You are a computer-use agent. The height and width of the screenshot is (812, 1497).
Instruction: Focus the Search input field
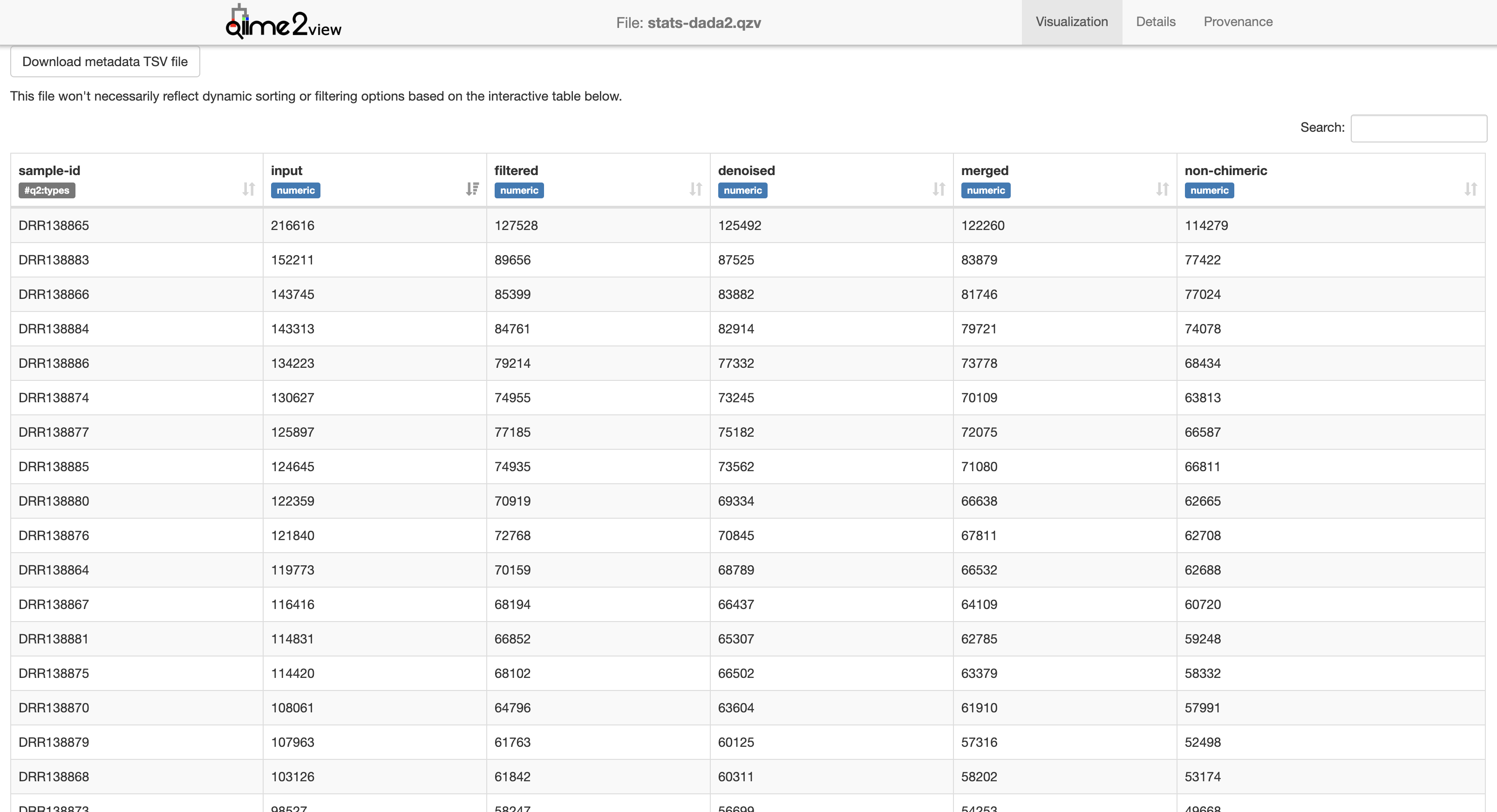1418,129
